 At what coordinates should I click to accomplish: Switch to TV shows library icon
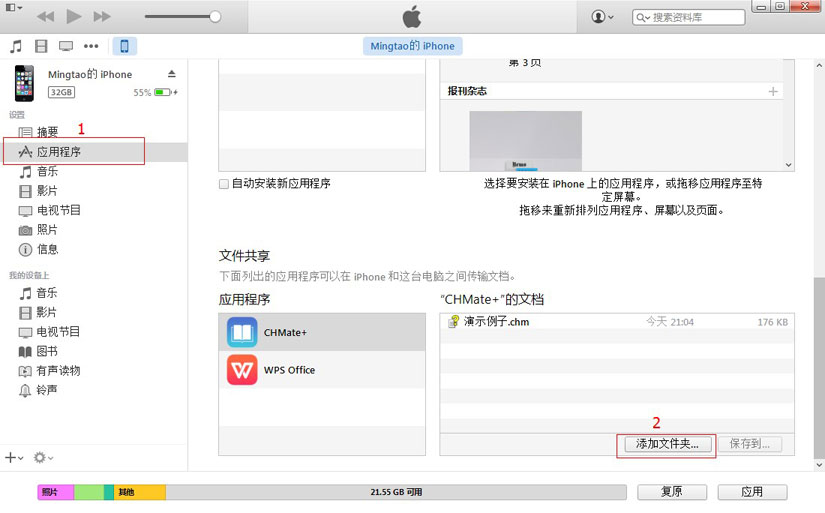pyautogui.click(x=66, y=46)
